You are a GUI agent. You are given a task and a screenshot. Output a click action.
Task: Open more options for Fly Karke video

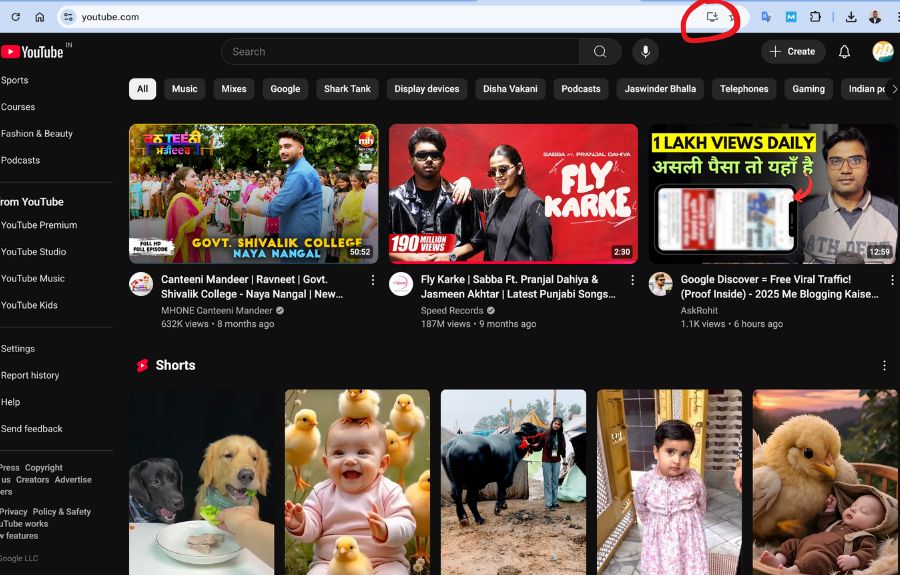pyautogui.click(x=632, y=279)
